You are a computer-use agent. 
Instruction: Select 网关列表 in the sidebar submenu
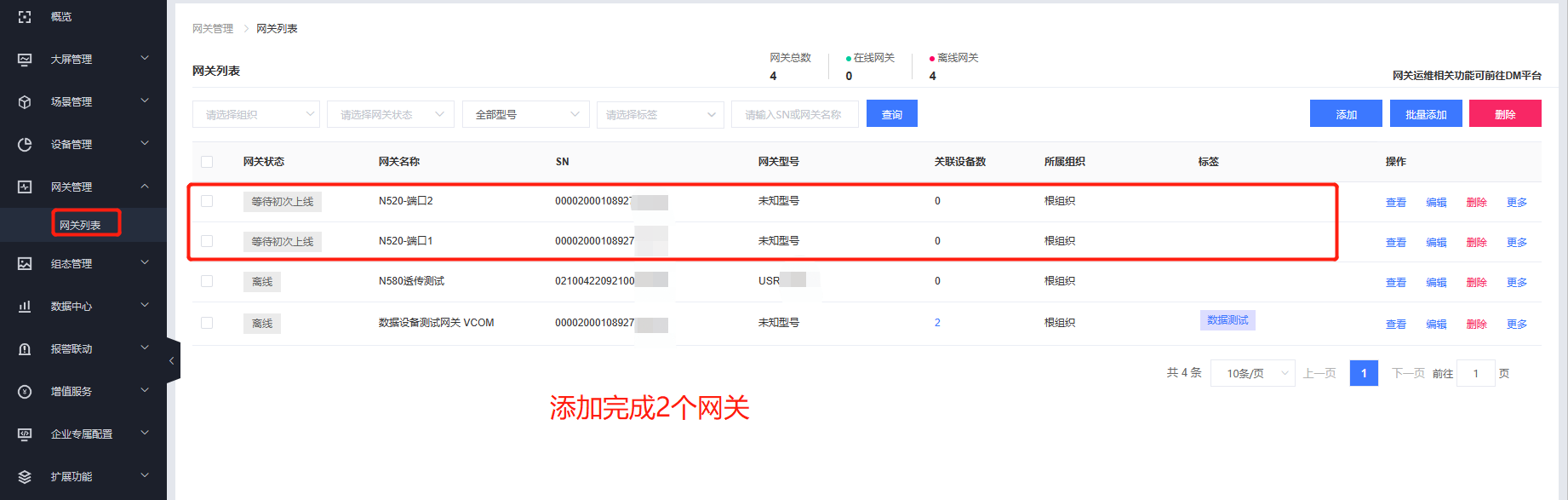80,225
